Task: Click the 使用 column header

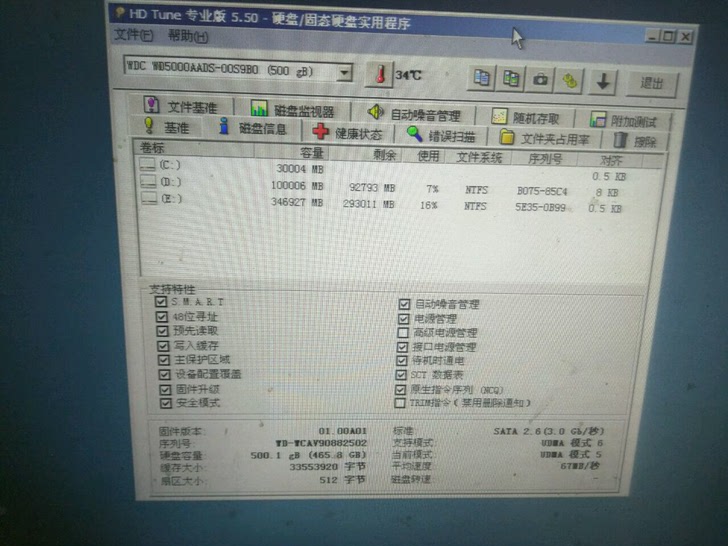Action: point(423,156)
